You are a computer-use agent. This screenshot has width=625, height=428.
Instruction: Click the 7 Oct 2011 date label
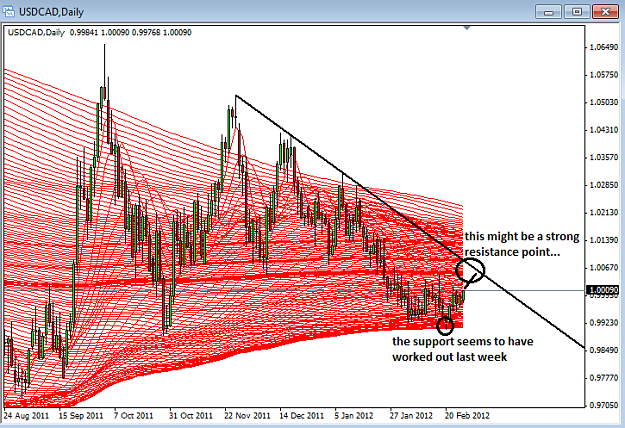[x=134, y=416]
